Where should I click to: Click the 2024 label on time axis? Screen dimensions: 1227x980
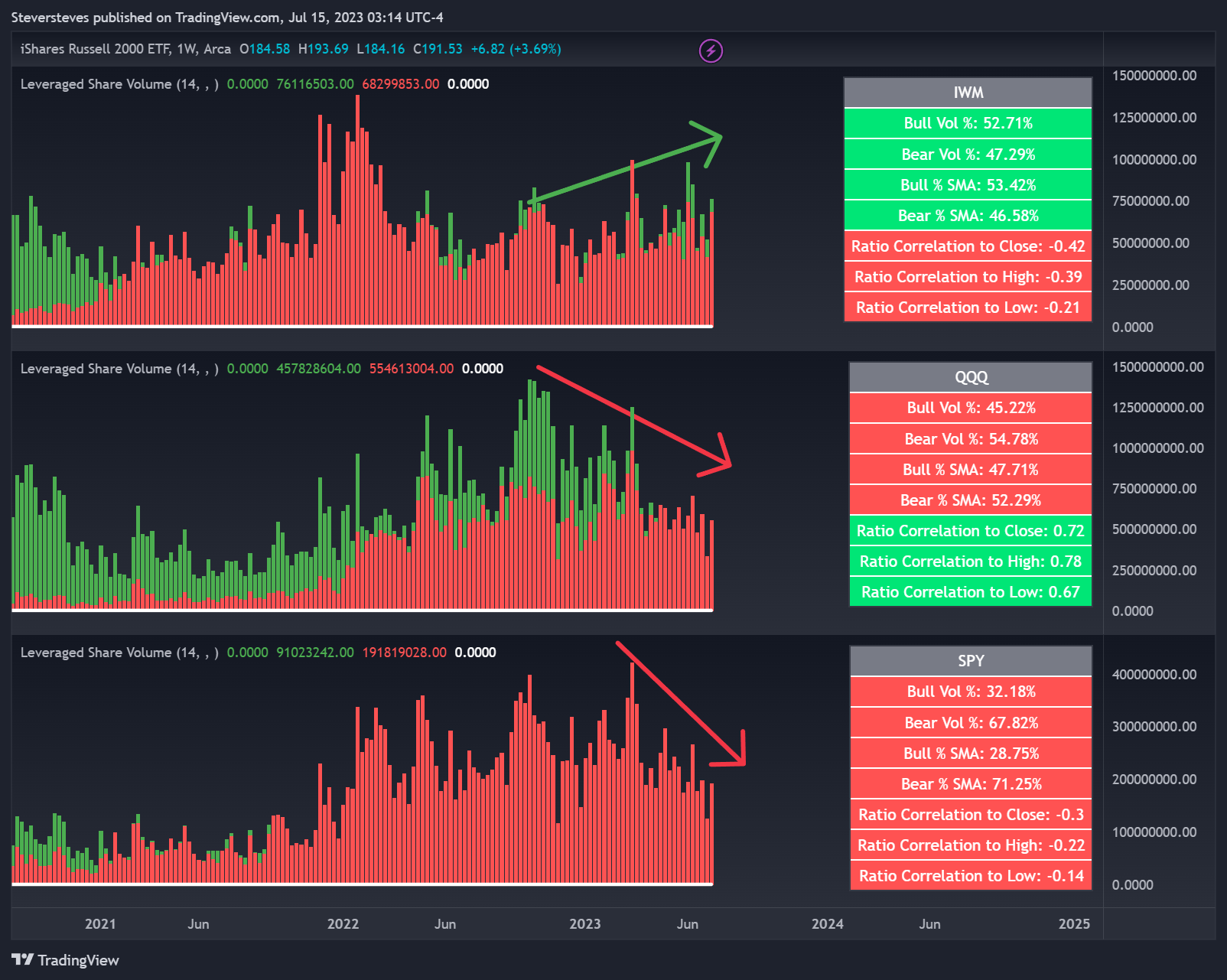tap(828, 924)
